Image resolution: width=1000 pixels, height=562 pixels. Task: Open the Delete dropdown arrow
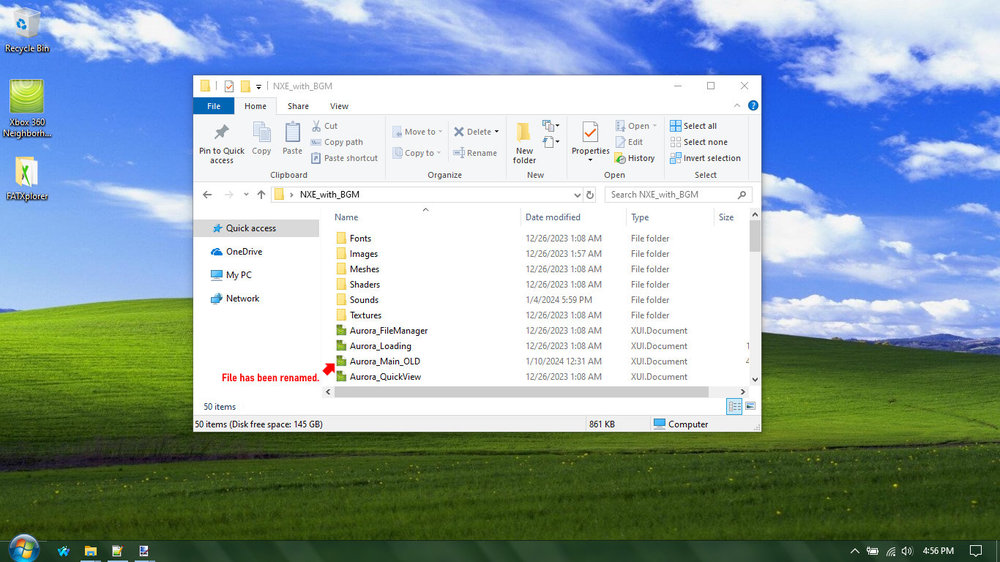(x=497, y=131)
